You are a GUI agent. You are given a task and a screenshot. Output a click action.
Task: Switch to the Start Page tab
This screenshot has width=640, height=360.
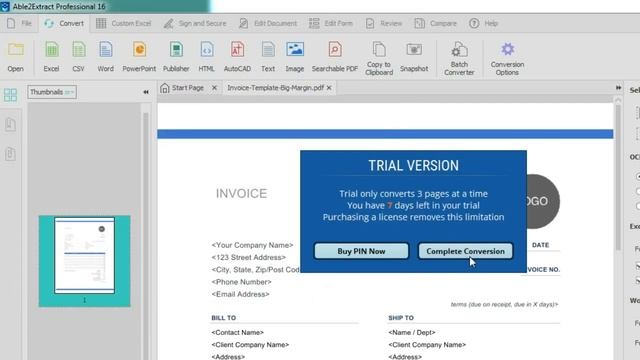[x=187, y=88]
